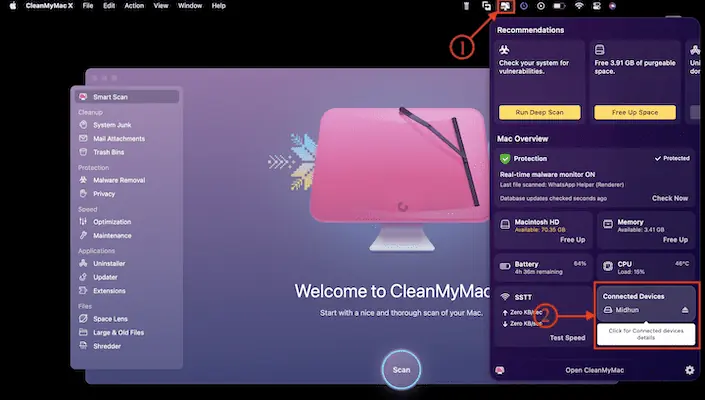Screen dimensions: 705x400
Task: Click the Mail Attachments envelope icon
Action: [x=83, y=138]
